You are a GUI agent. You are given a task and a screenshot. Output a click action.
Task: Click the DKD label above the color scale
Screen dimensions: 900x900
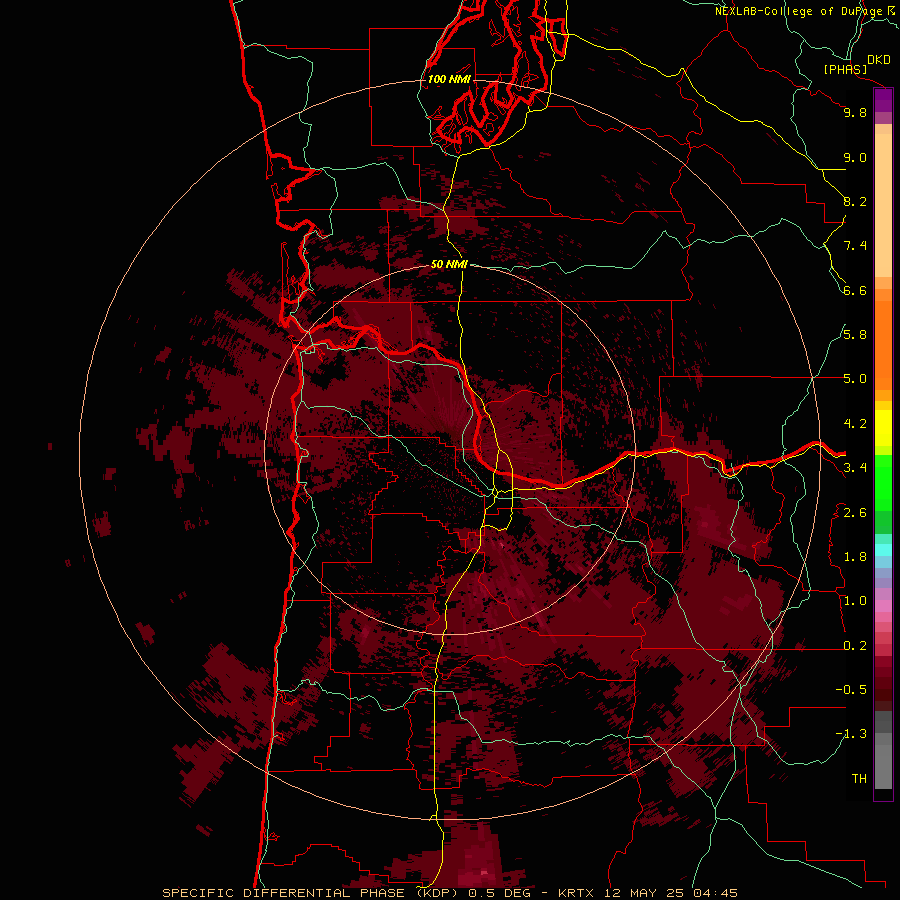pos(879,59)
